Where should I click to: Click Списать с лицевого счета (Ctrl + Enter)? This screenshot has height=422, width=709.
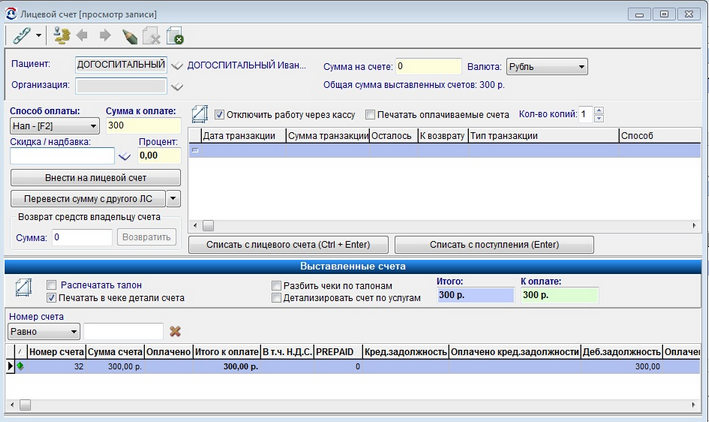(x=288, y=245)
